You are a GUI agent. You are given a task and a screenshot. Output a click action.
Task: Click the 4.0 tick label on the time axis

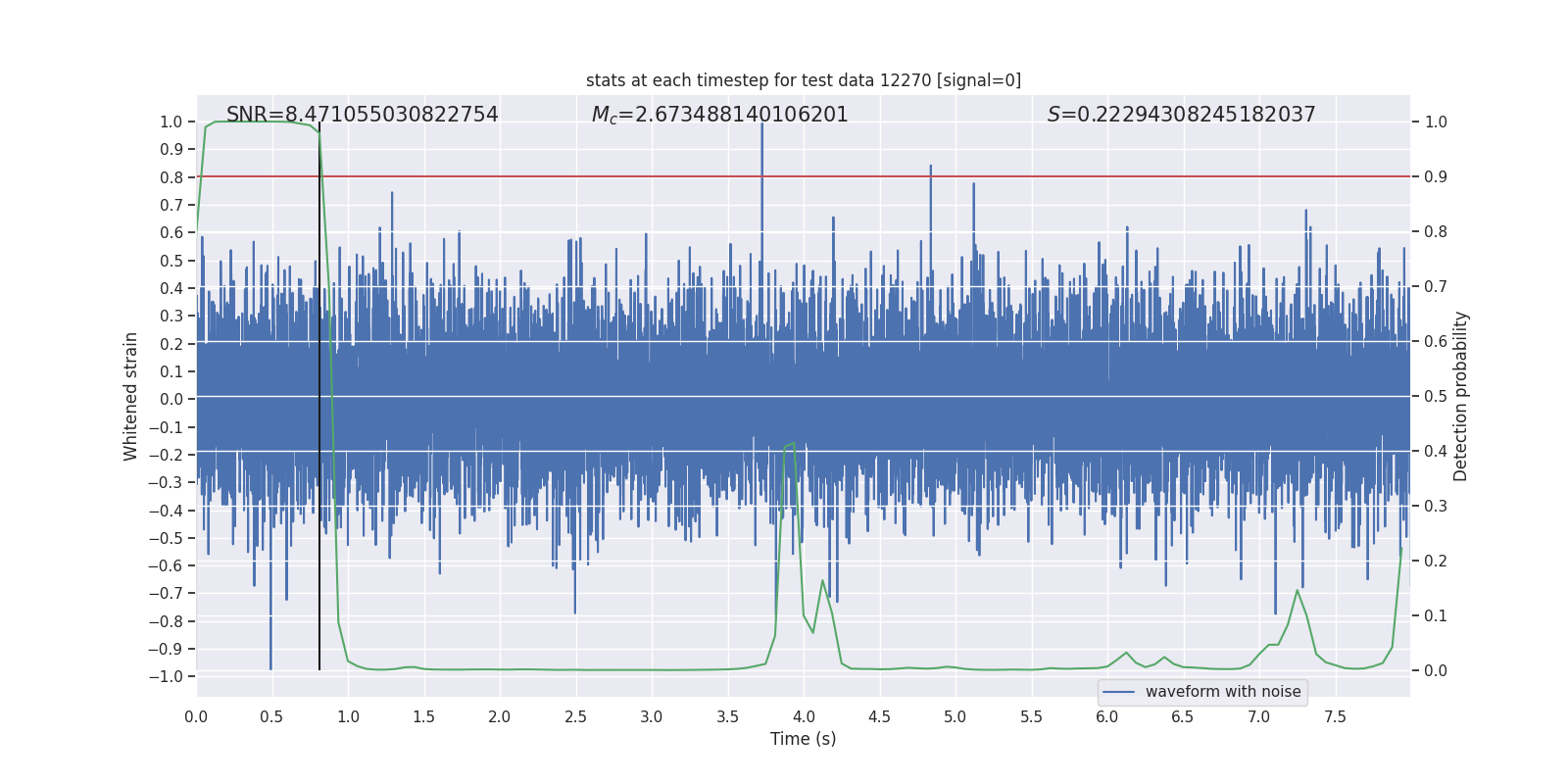[x=804, y=716]
